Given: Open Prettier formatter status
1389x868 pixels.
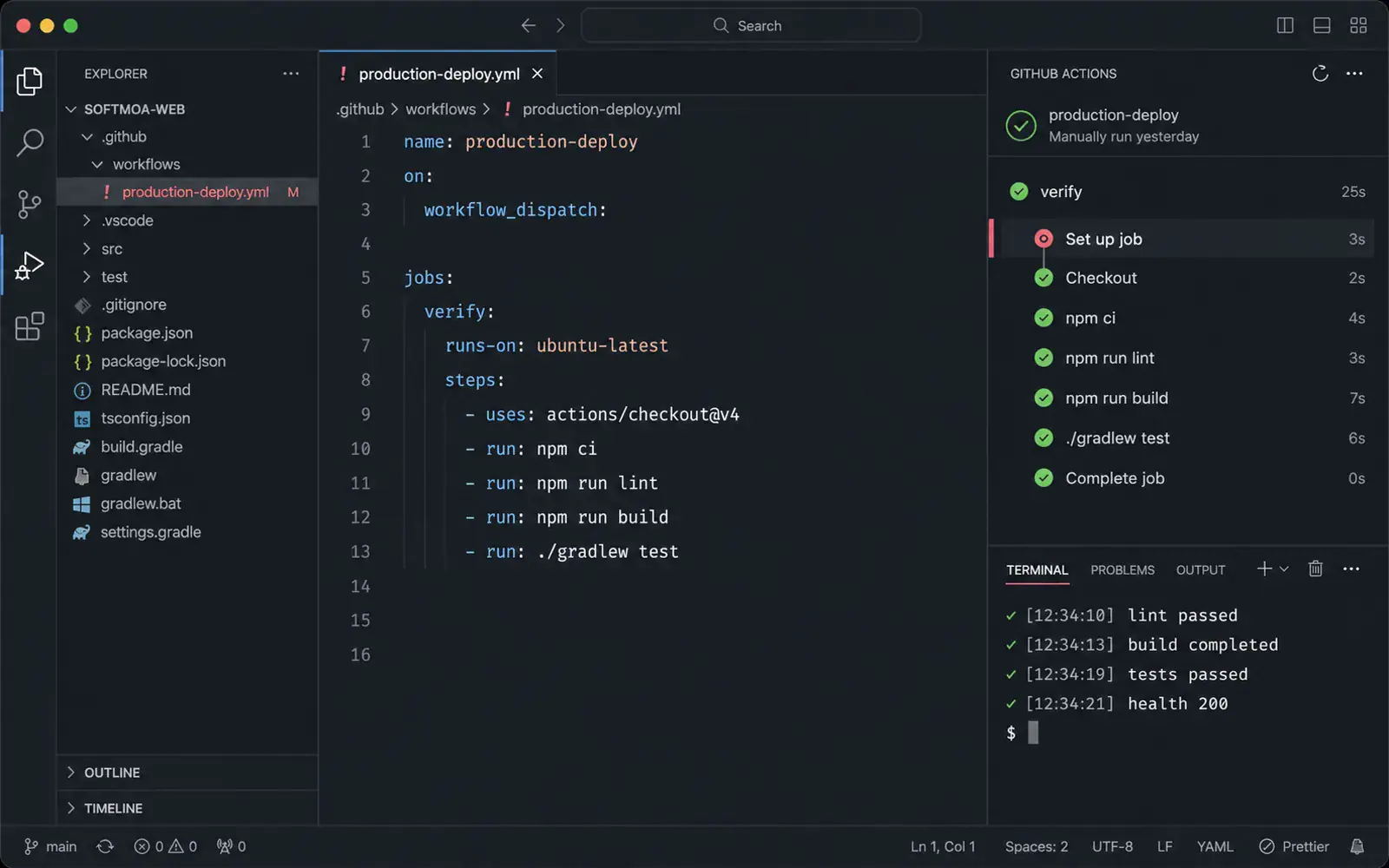Looking at the screenshot, I should [x=1294, y=846].
